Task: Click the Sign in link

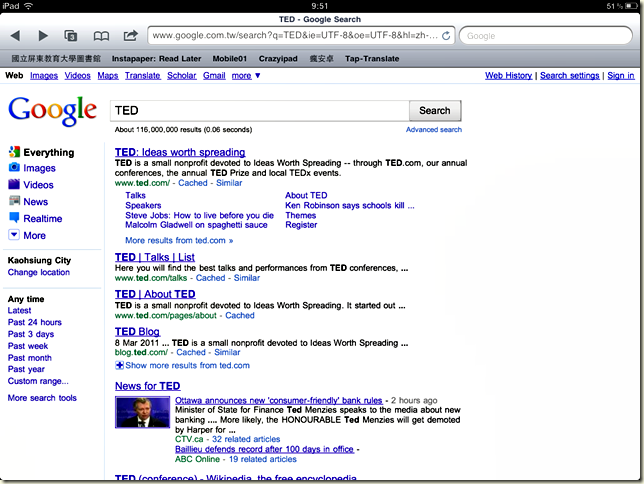Action: (x=621, y=76)
